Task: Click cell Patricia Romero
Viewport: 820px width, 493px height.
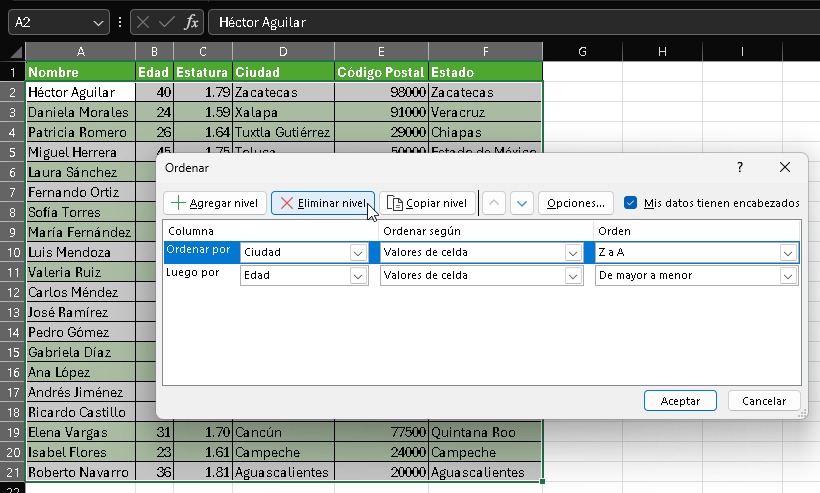Action: 81,132
